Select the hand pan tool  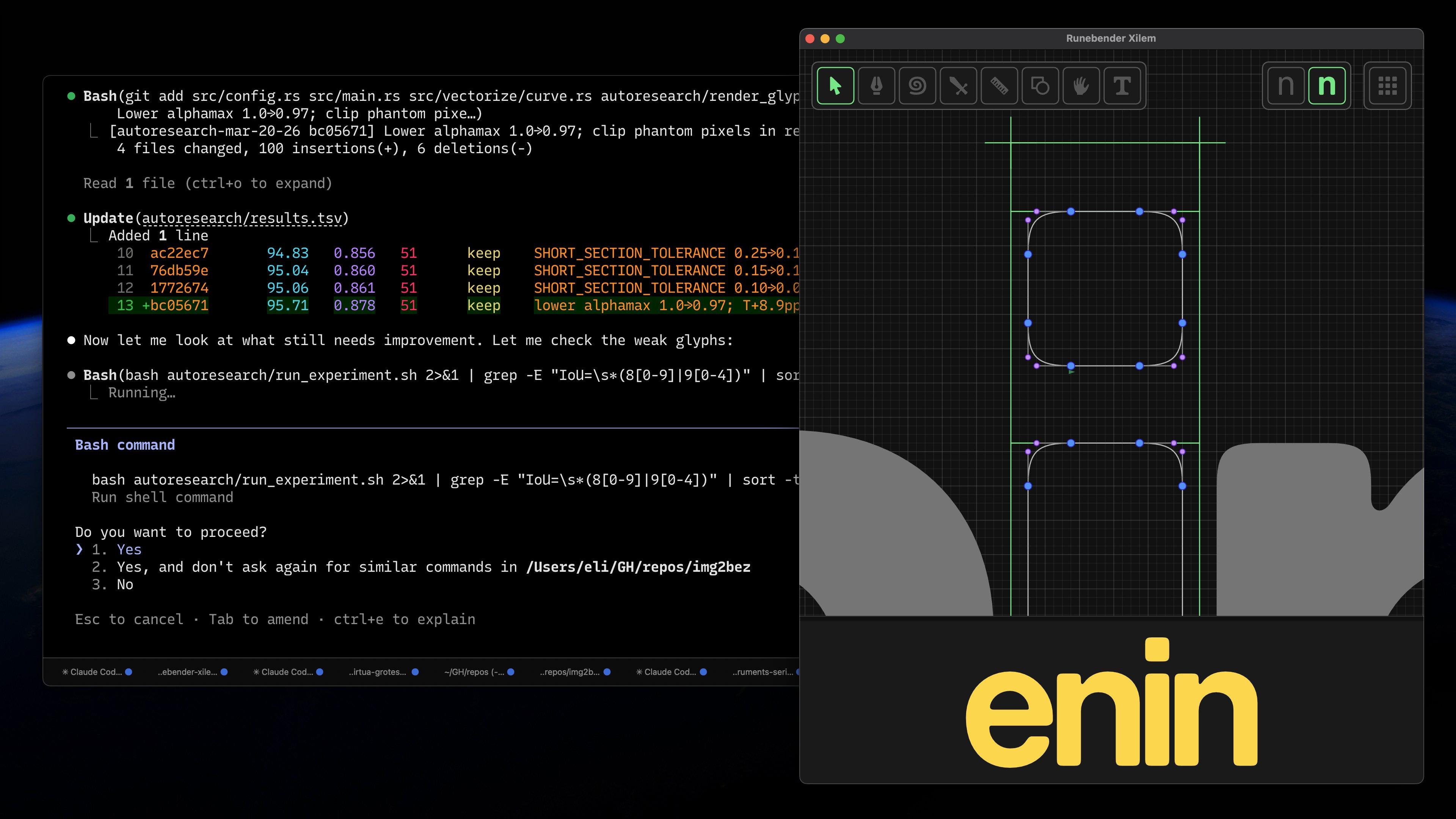click(x=1081, y=86)
